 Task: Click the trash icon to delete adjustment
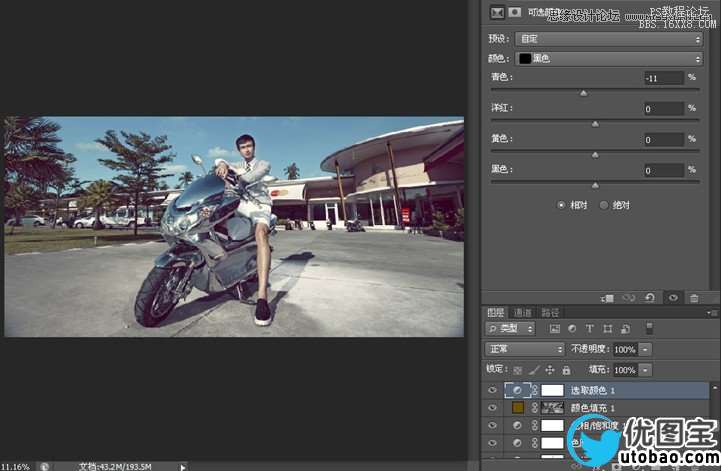[694, 298]
